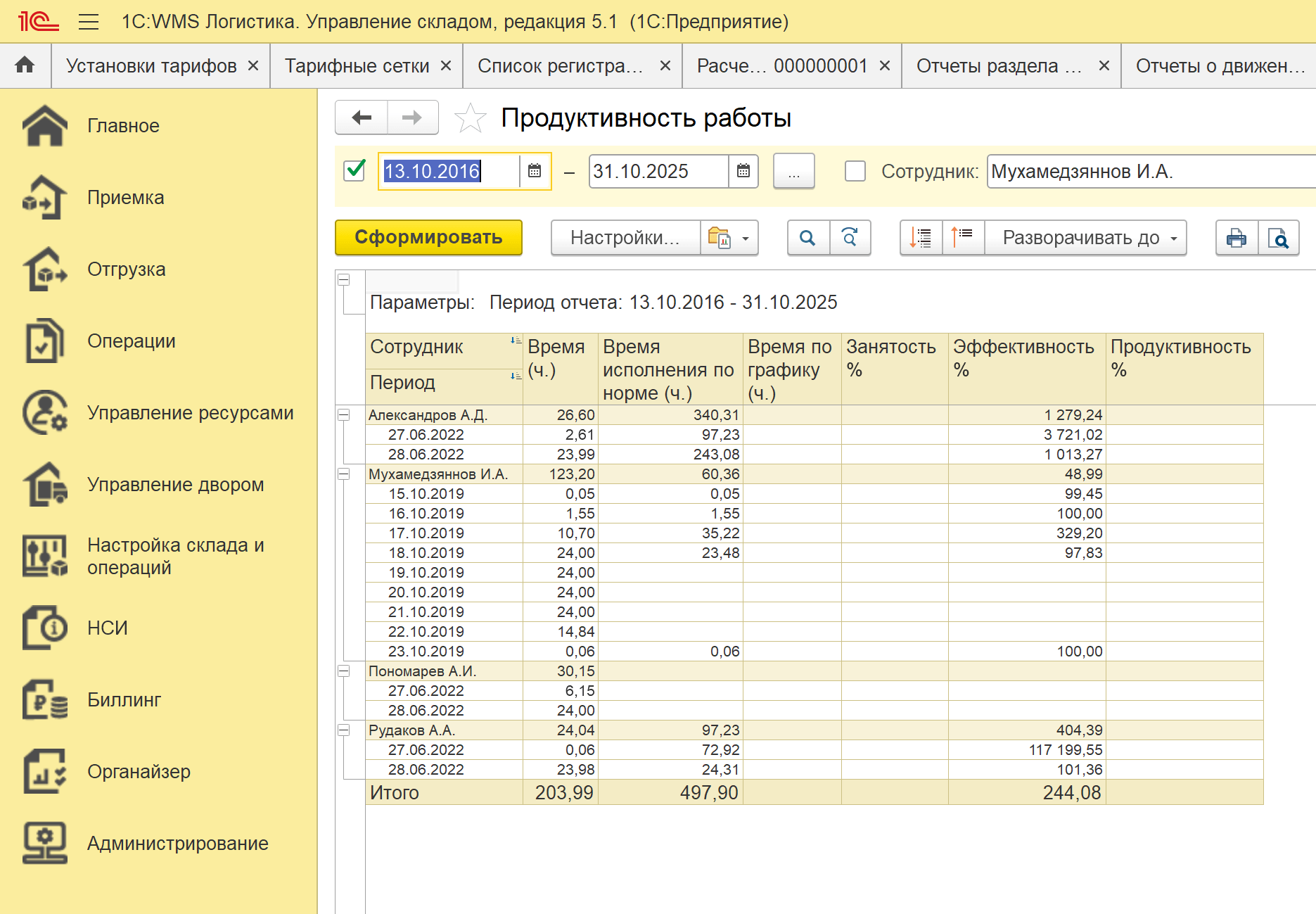Switch to Тарифные сетки tab
Image resolution: width=1316 pixels, height=914 pixels.
[357, 65]
